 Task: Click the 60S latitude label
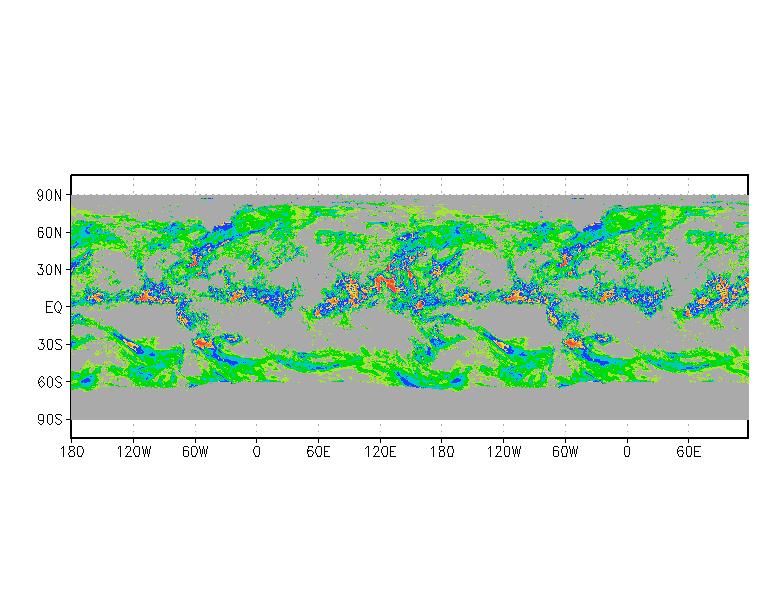50,382
